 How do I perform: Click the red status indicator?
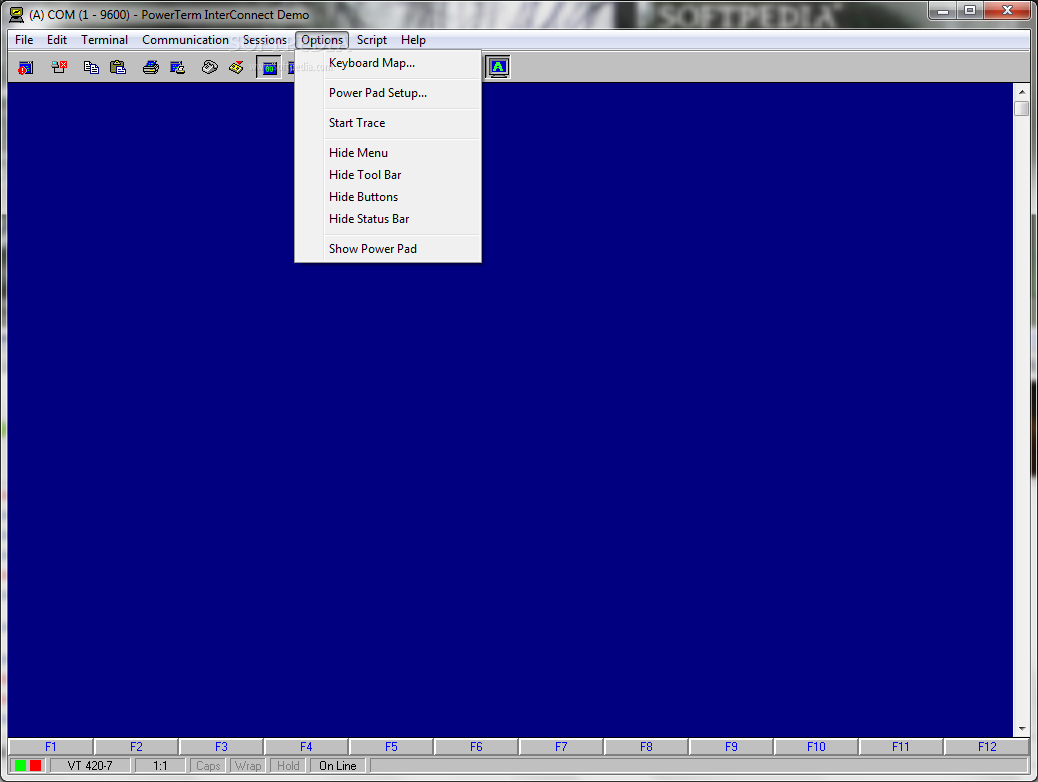coord(36,765)
